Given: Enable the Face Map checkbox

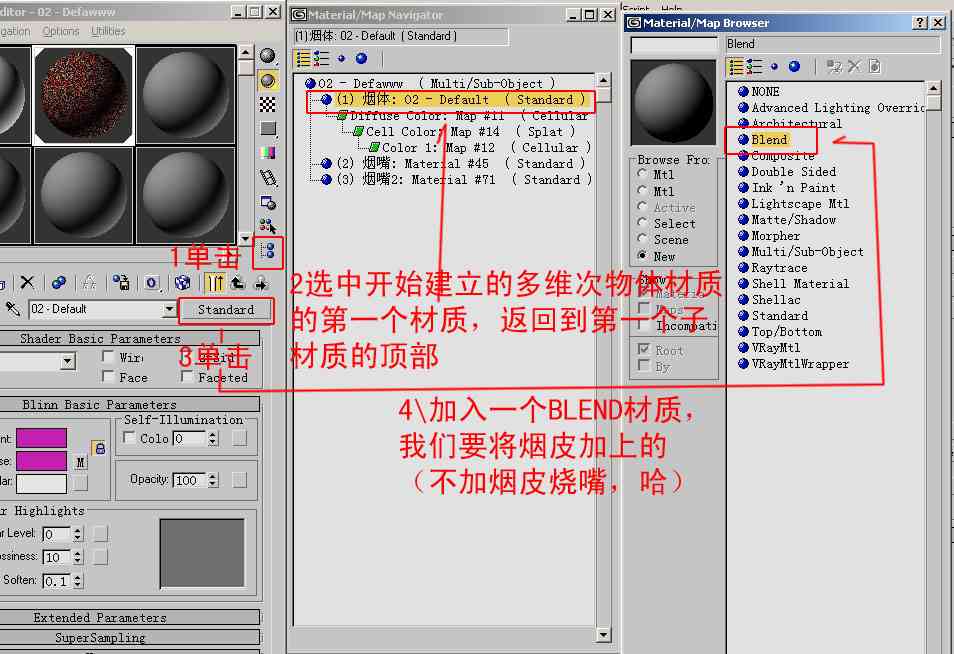Looking at the screenshot, I should coord(108,377).
